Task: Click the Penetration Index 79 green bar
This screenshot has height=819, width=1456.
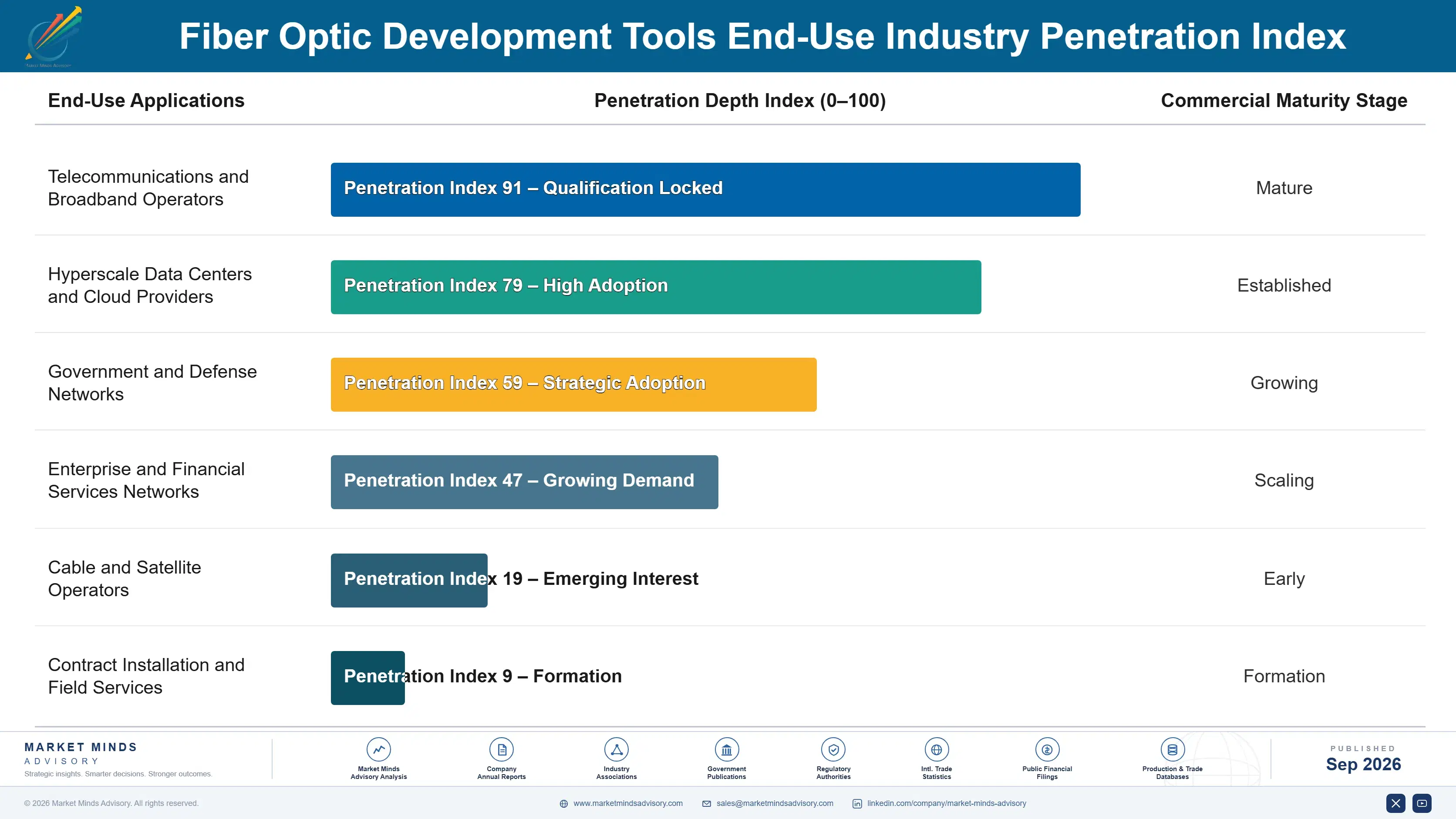Action: tap(656, 287)
